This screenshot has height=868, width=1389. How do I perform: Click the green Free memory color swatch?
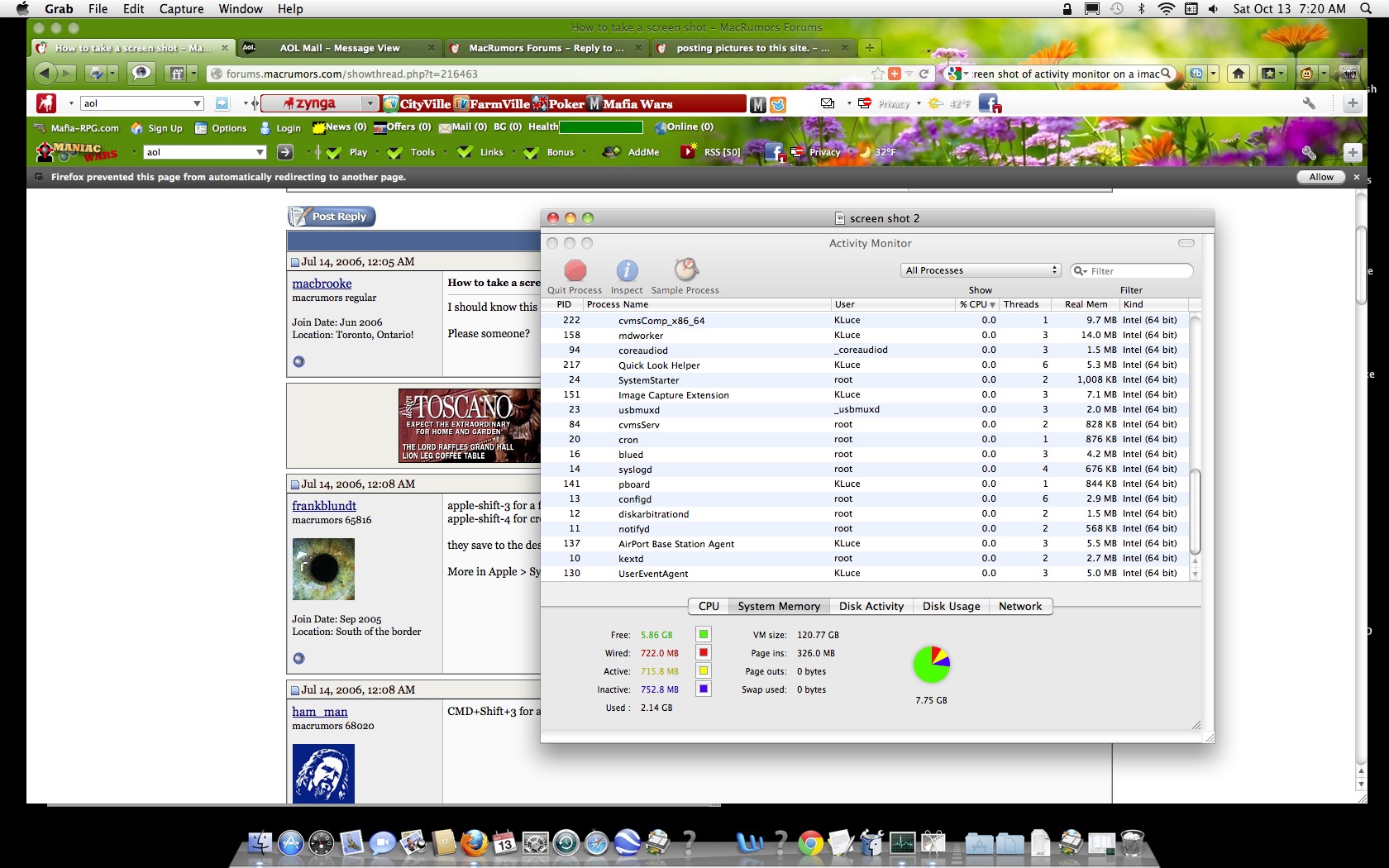704,634
